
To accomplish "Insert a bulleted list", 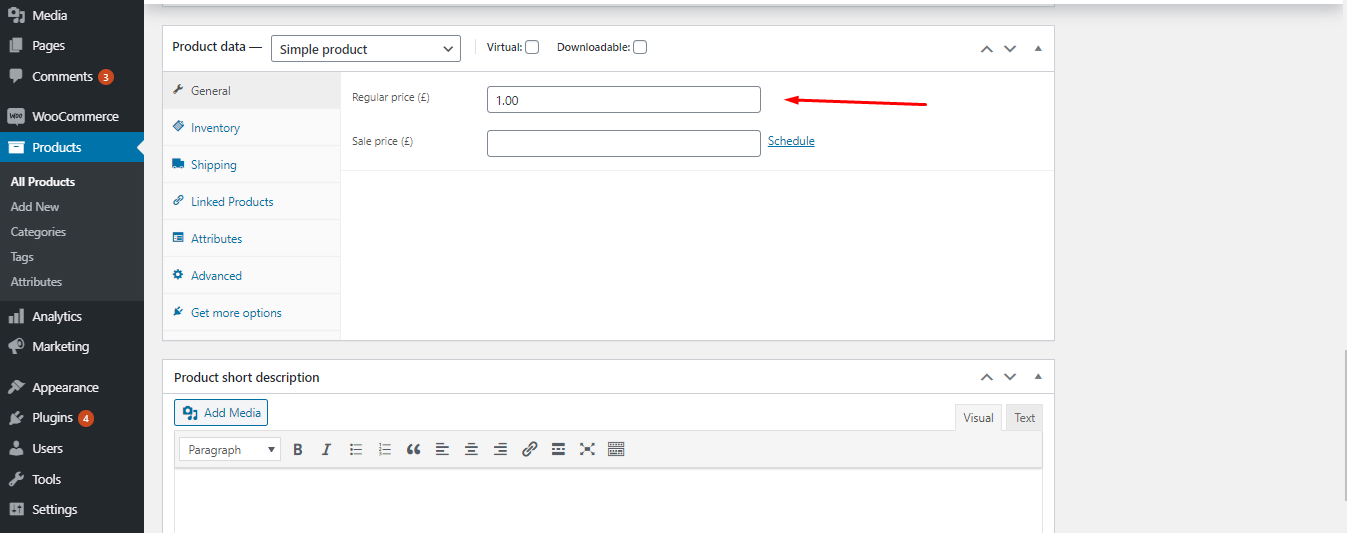I will (355, 450).
